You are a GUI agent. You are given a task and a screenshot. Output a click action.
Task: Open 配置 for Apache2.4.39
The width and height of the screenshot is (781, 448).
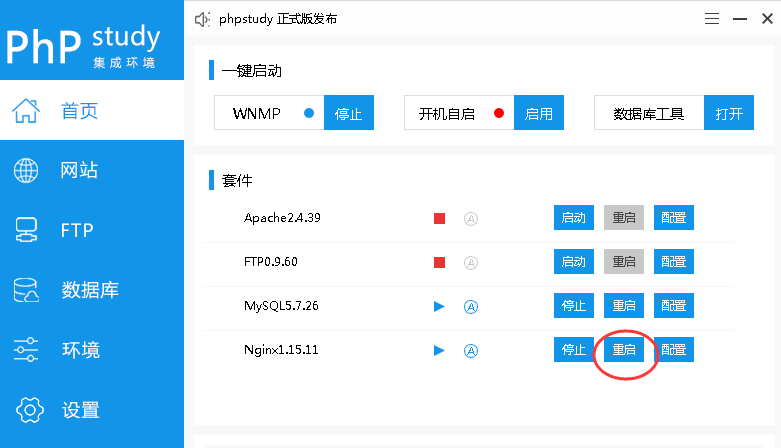tap(673, 217)
